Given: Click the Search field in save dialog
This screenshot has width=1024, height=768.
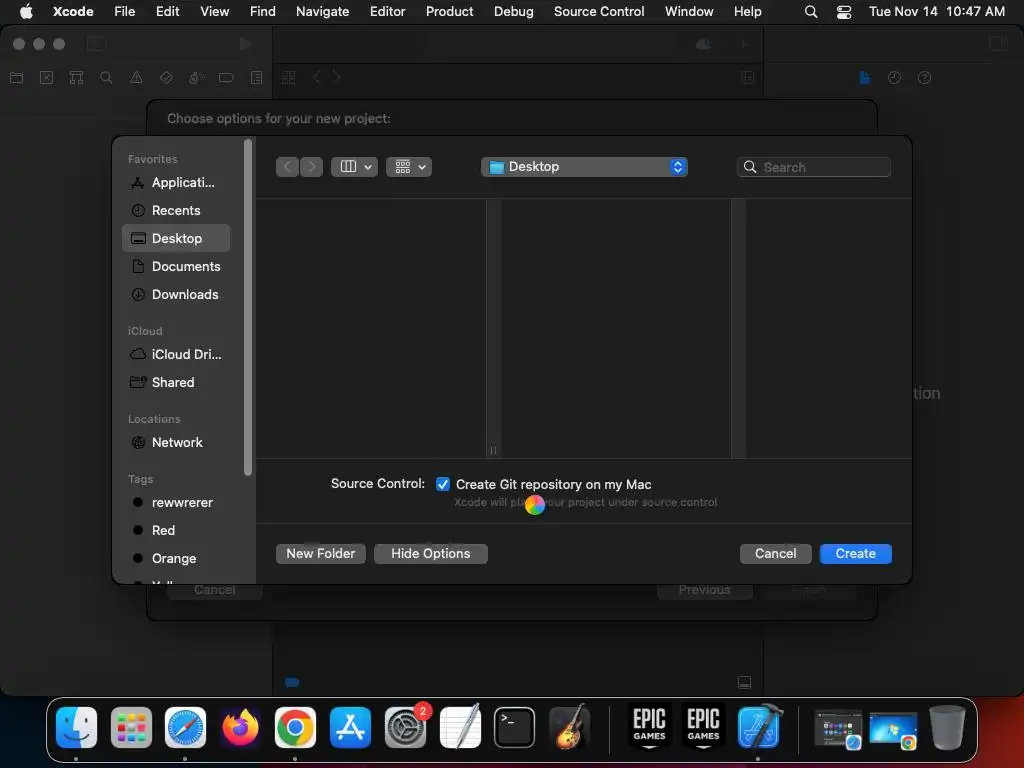Looking at the screenshot, I should pyautogui.click(x=814, y=167).
